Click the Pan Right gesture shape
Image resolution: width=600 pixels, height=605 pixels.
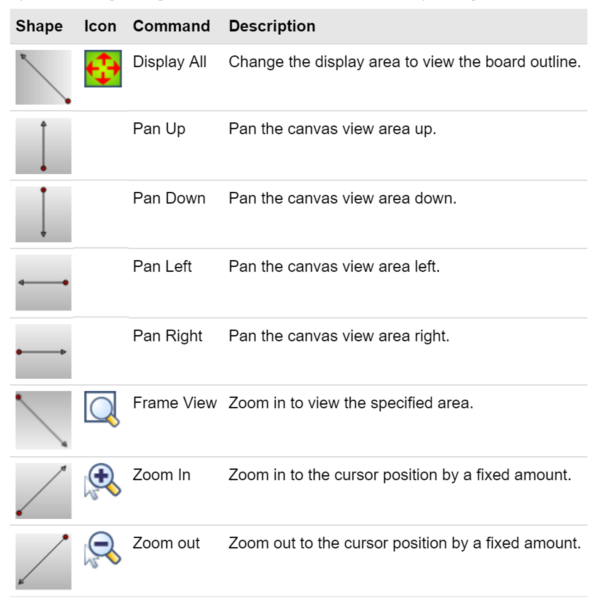click(43, 351)
